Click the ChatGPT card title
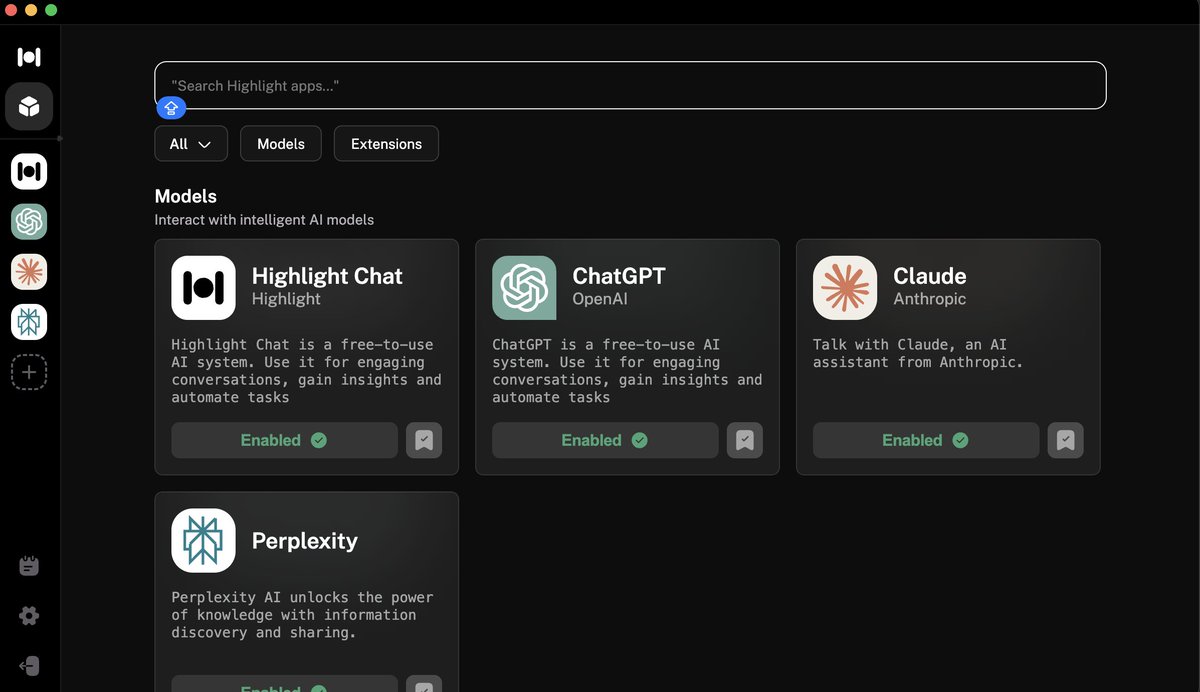The height and width of the screenshot is (692, 1200). tap(619, 276)
